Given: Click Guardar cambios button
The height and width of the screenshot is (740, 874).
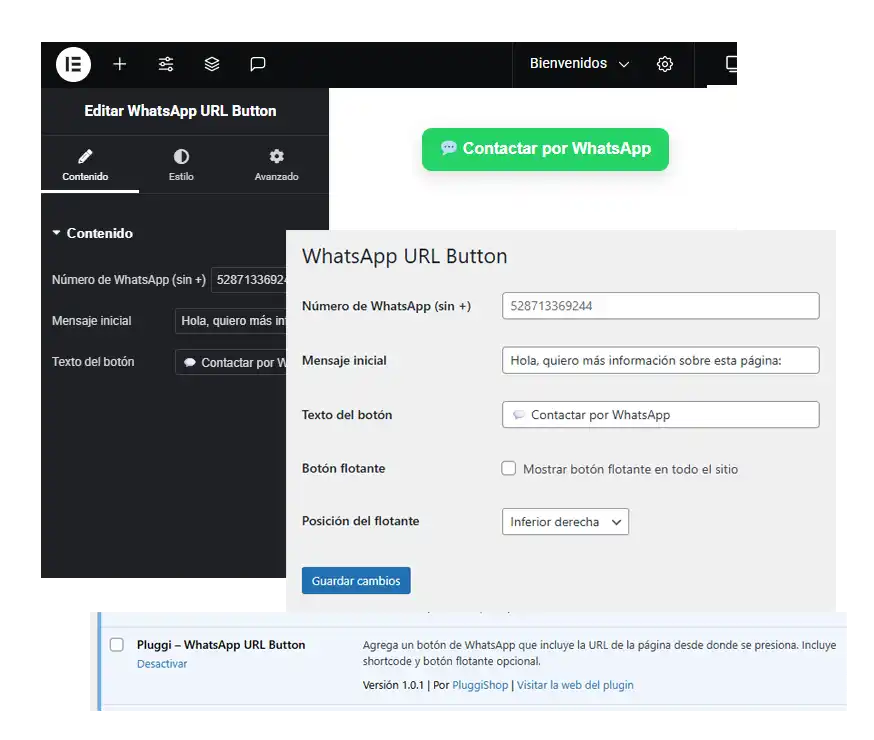Looking at the screenshot, I should pos(356,581).
